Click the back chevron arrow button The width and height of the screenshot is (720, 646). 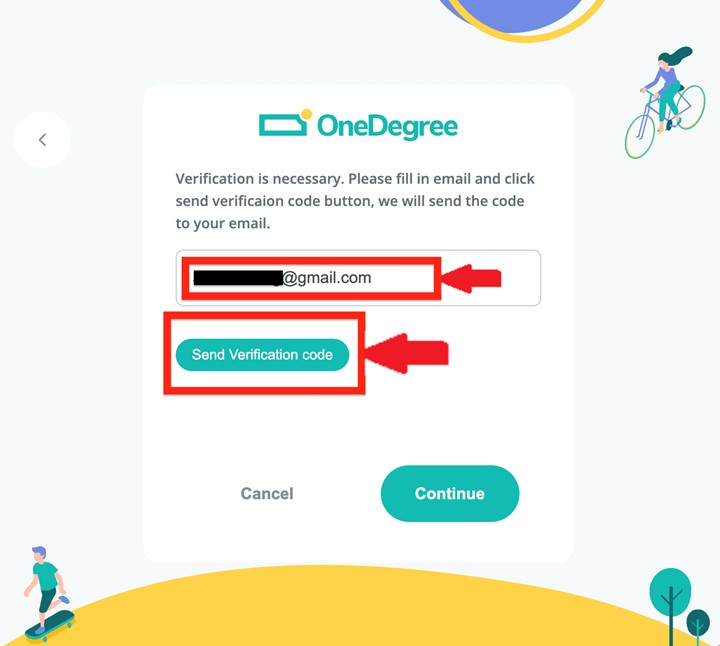(x=42, y=140)
